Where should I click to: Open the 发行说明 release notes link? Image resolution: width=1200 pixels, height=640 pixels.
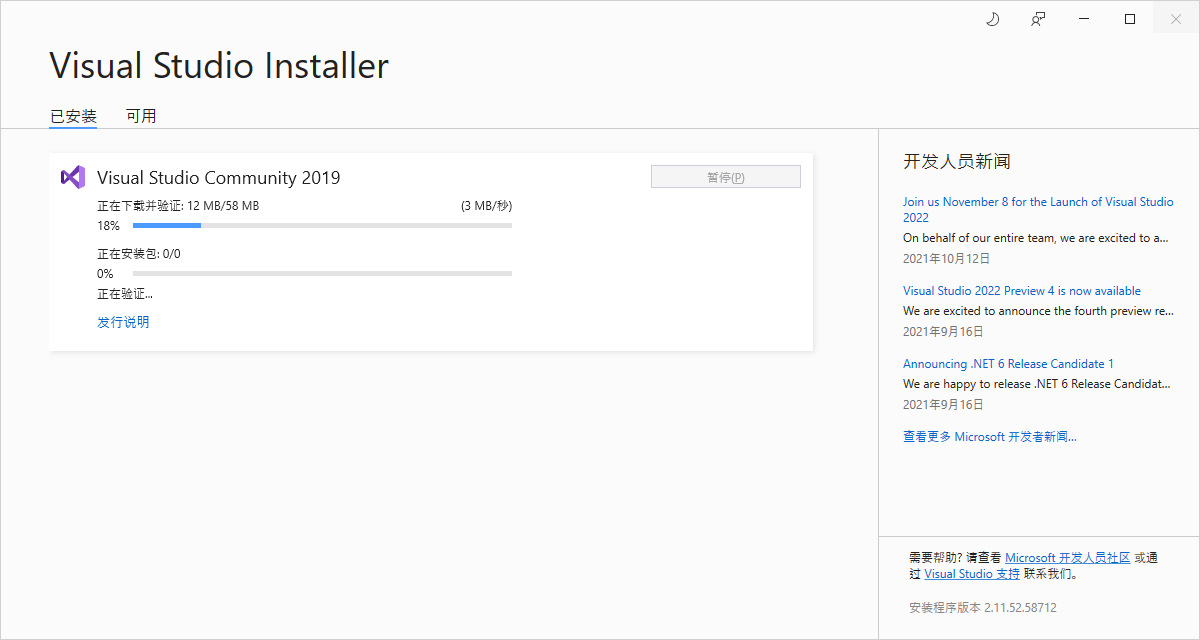[123, 322]
